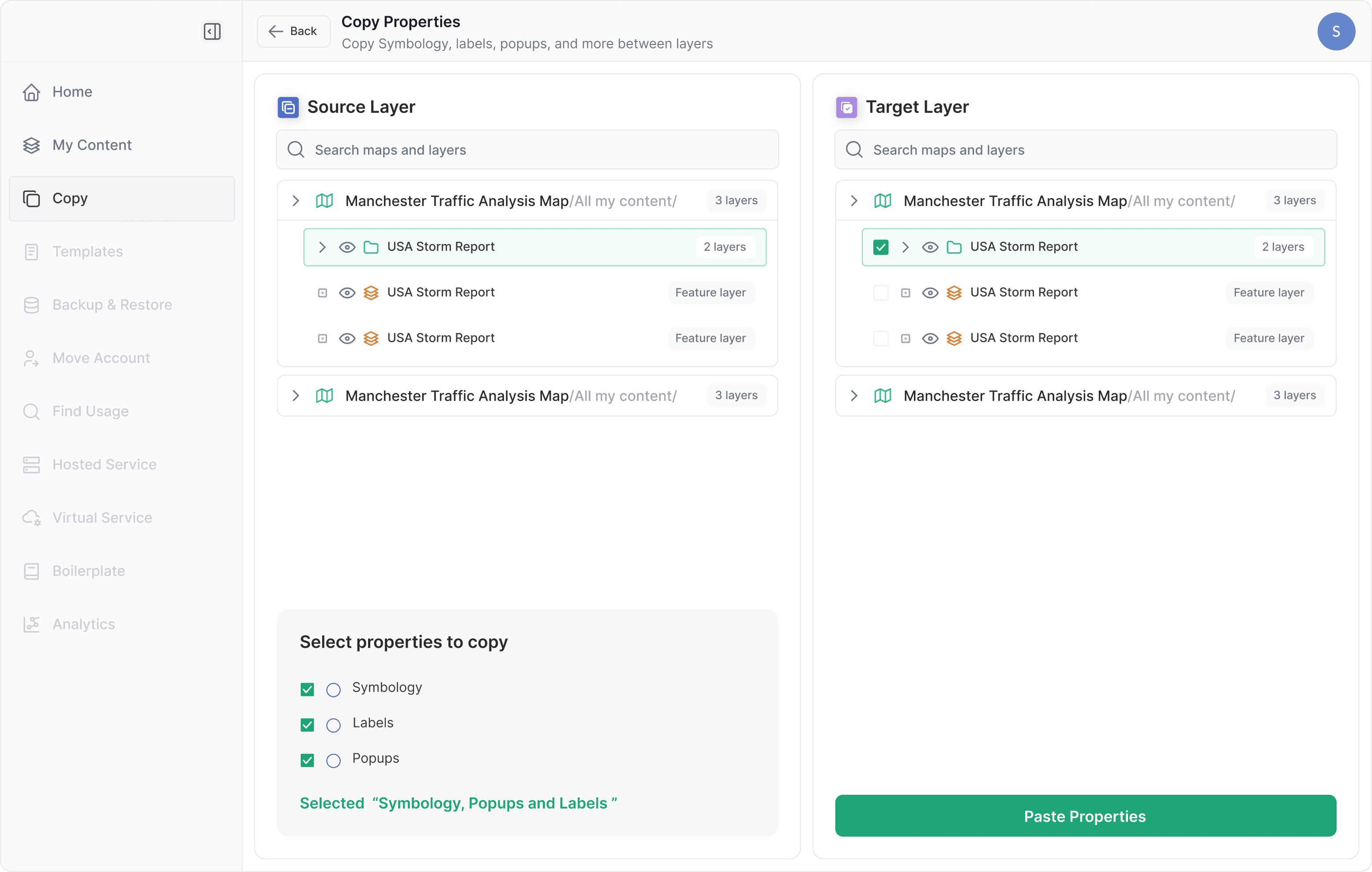Uncheck the target USA Storm Report folder
The image size is (1372, 872).
point(880,247)
